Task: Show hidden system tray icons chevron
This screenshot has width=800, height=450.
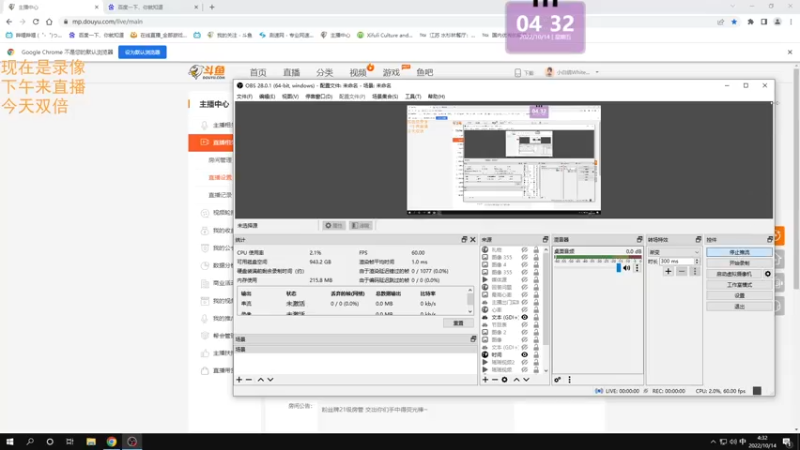Action: 713,442
